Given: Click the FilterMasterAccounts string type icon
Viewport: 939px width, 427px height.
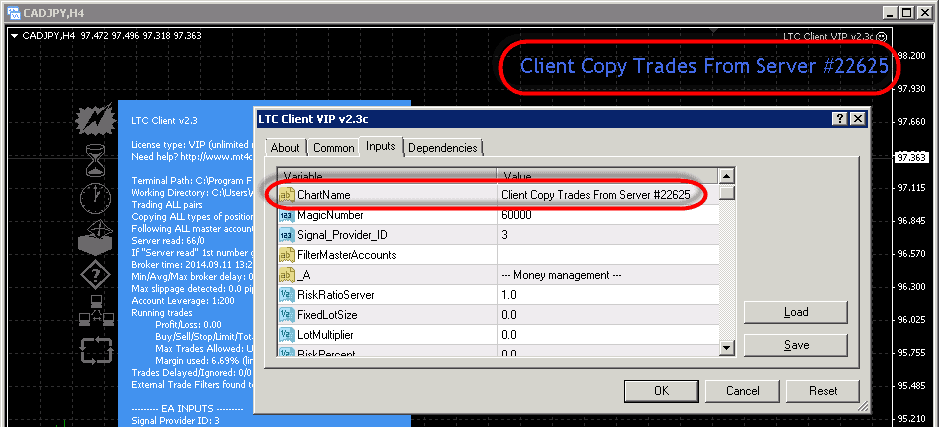Looking at the screenshot, I should click(x=287, y=255).
